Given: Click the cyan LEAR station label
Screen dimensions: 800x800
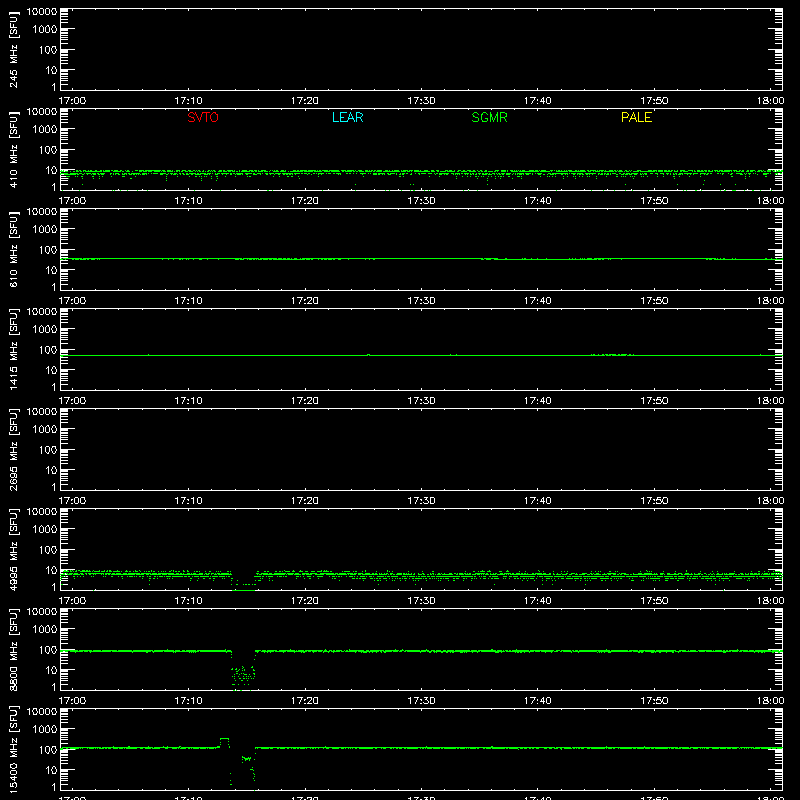Looking at the screenshot, I should 347,117.
